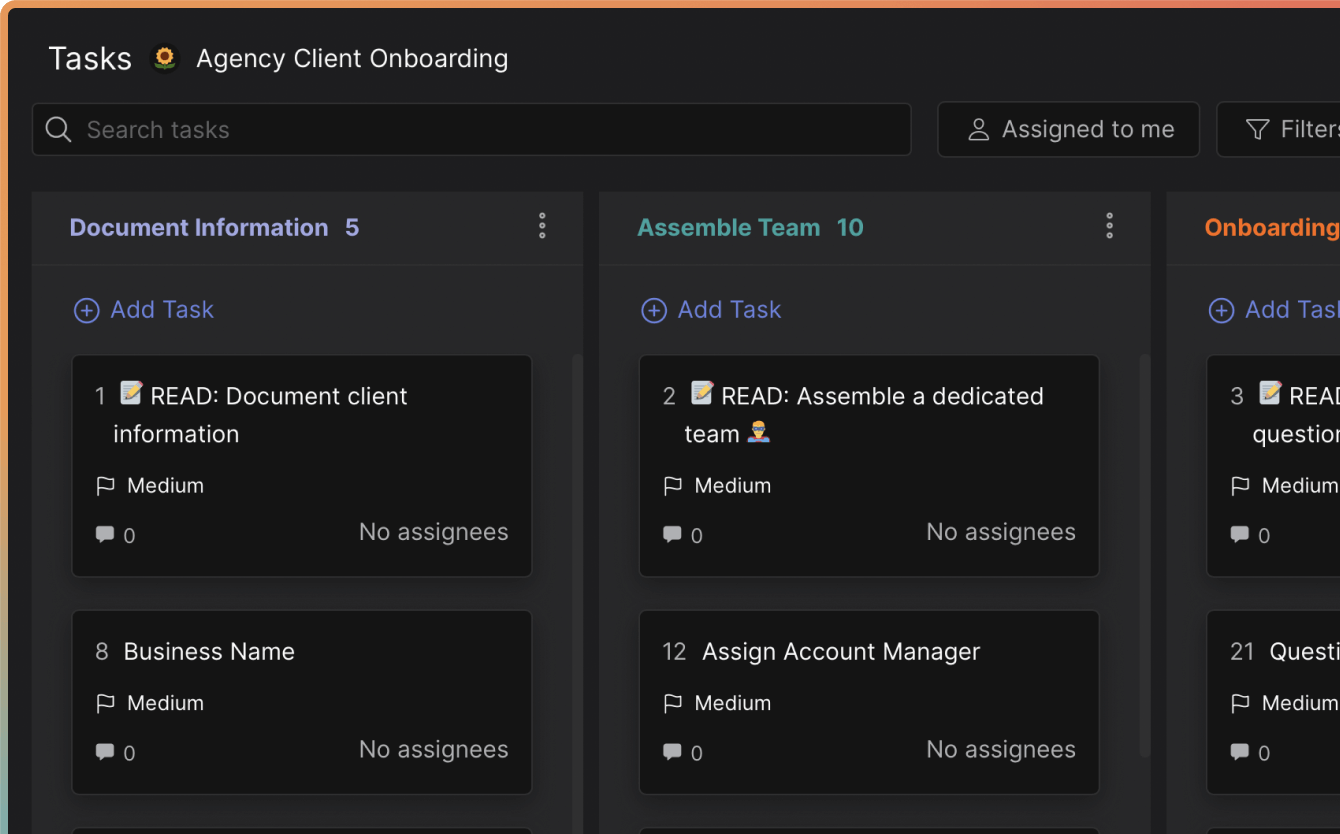This screenshot has width=1340, height=834.
Task: Open the comment bubble icon on Assign Account Manager
Action: point(672,752)
